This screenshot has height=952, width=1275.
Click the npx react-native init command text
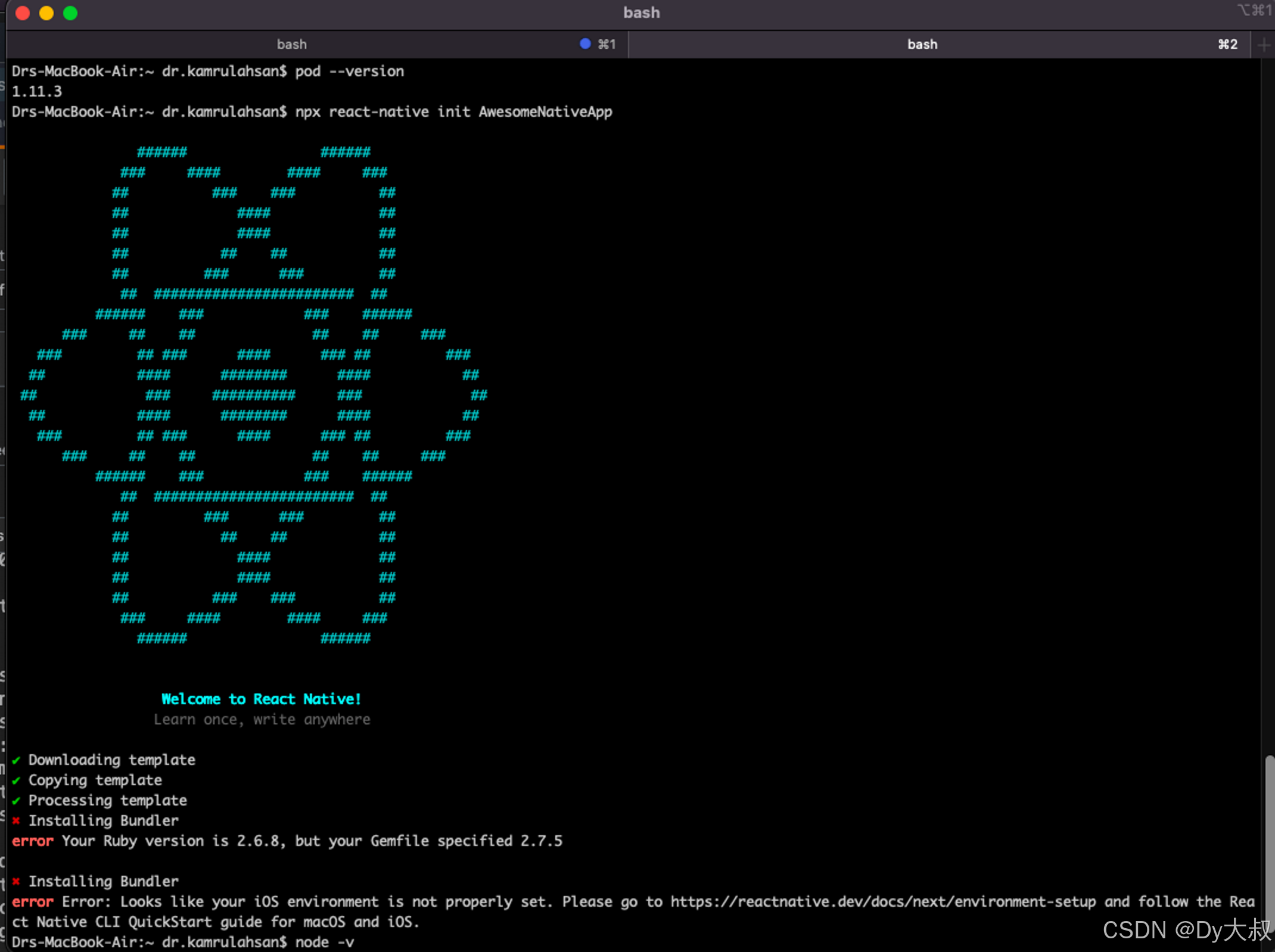pos(453,112)
